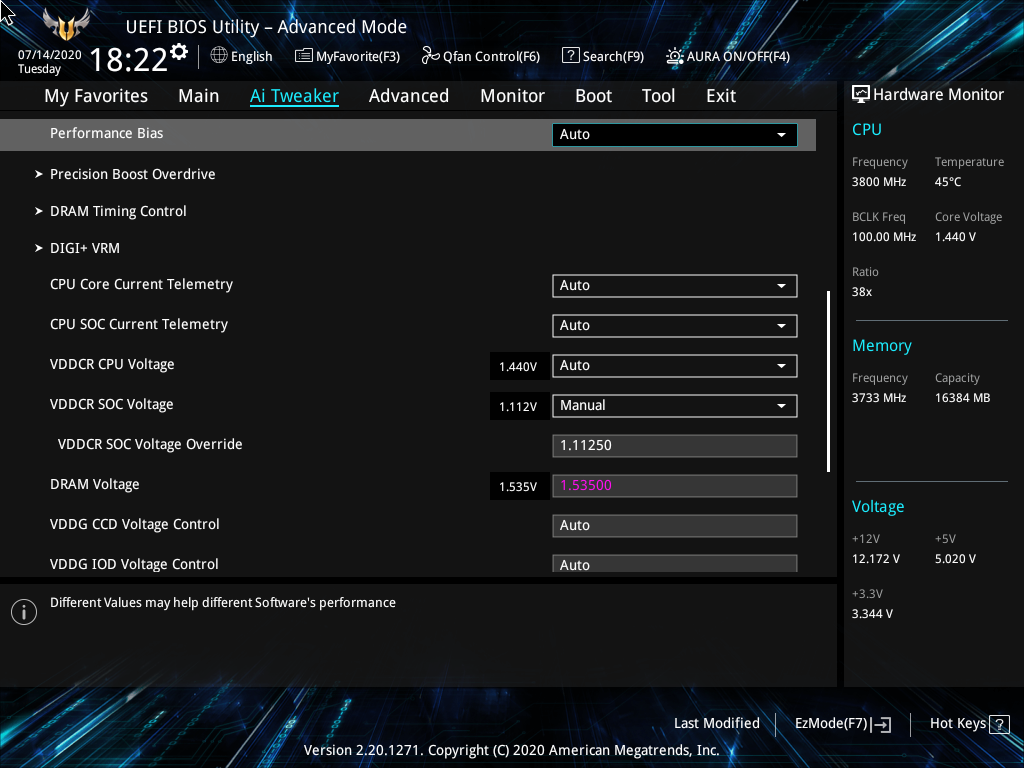
Task: Click Qfan Control(F6) label
Action: [x=491, y=57]
